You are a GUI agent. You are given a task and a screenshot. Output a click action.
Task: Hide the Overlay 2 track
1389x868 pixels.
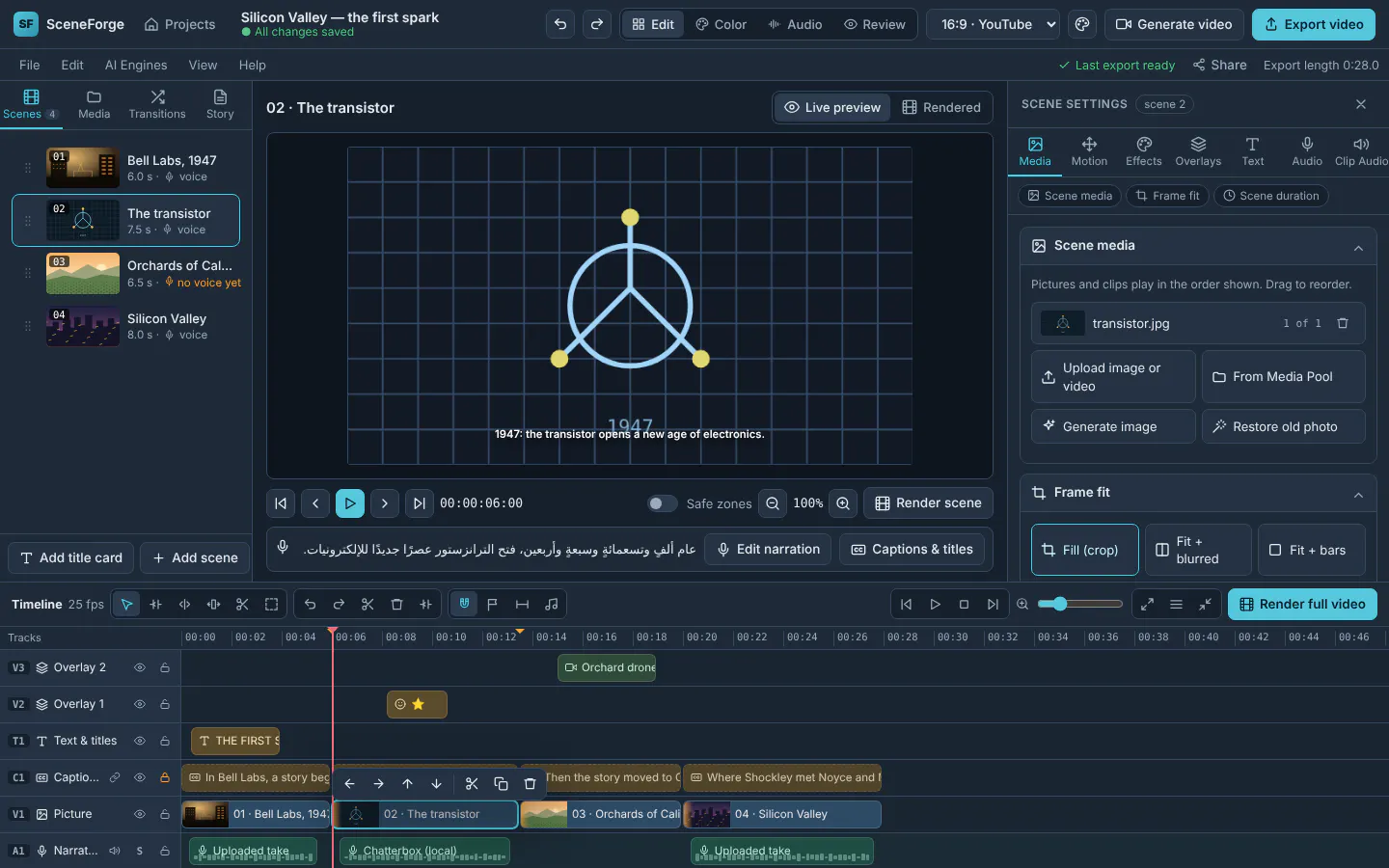[140, 667]
